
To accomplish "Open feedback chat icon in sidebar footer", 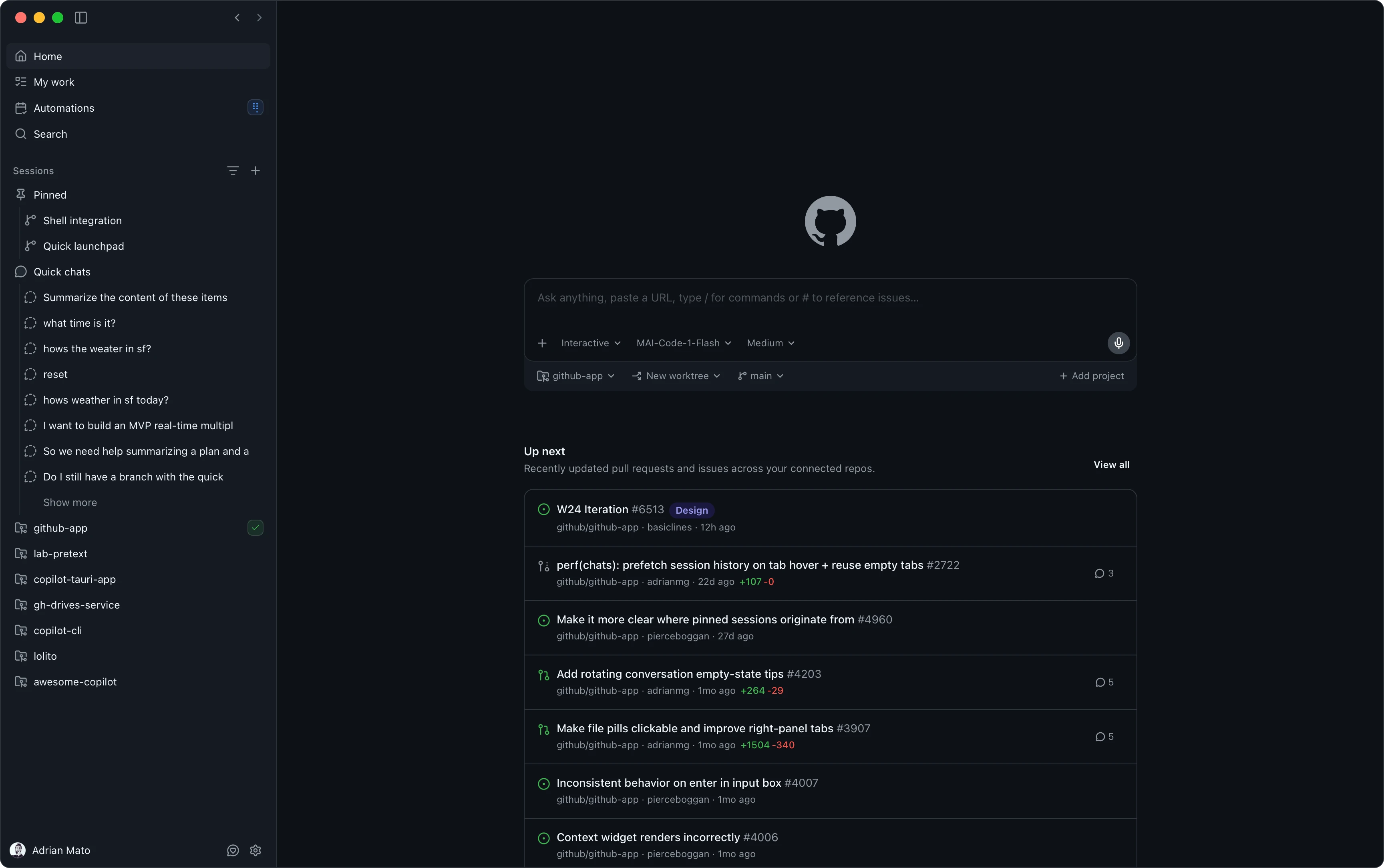I will [x=233, y=850].
